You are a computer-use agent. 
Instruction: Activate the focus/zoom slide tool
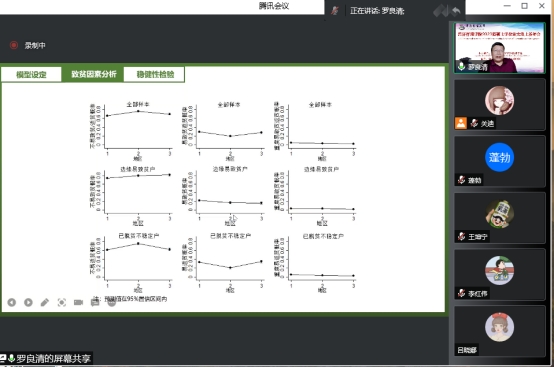pos(61,302)
